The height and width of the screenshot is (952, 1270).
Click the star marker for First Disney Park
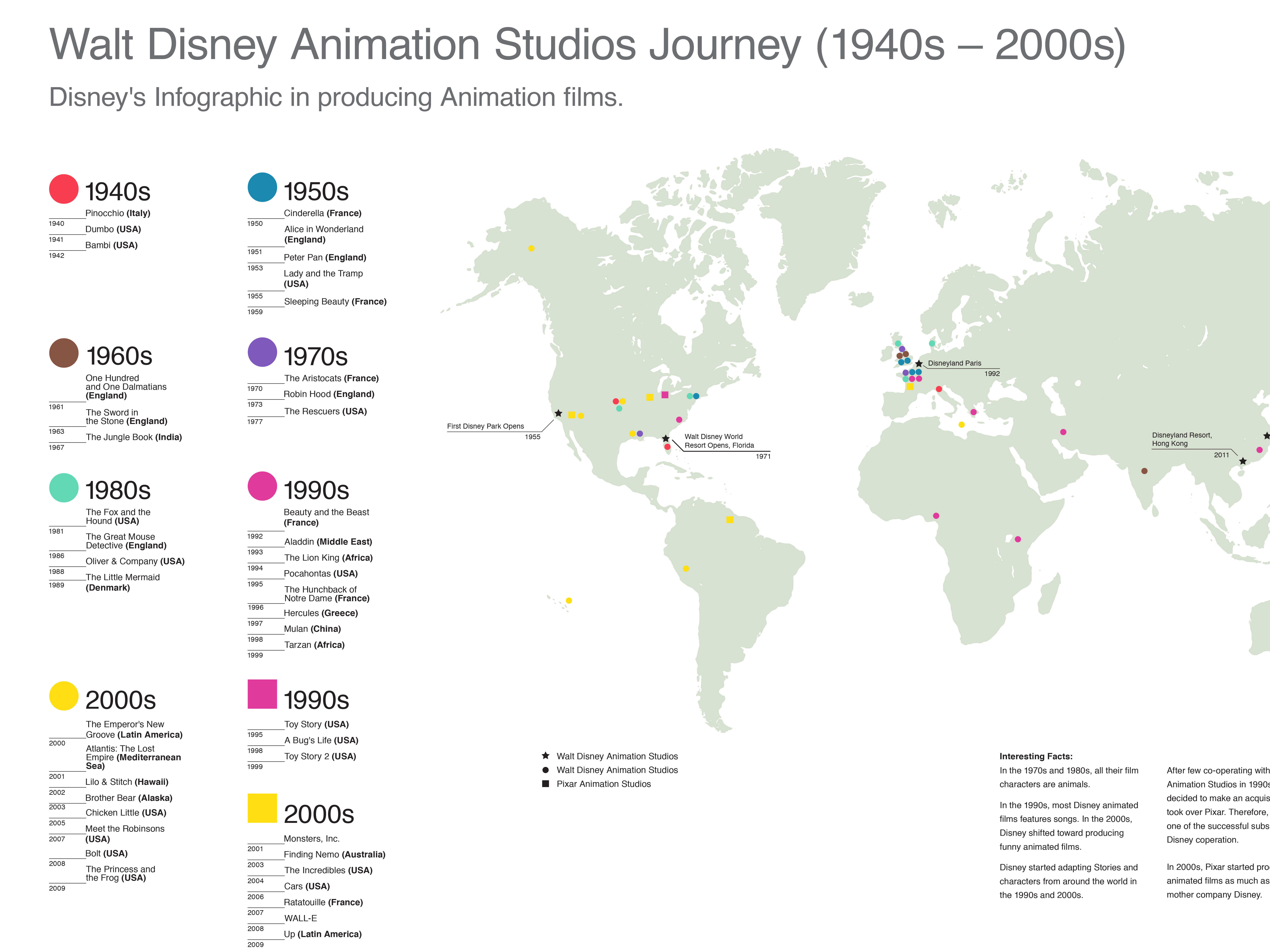point(558,413)
